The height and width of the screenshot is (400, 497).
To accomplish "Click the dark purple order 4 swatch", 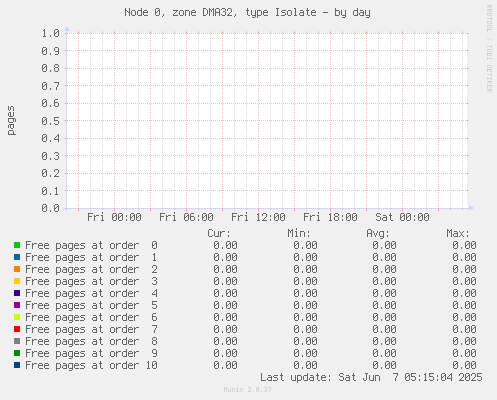I will click(x=17, y=293).
